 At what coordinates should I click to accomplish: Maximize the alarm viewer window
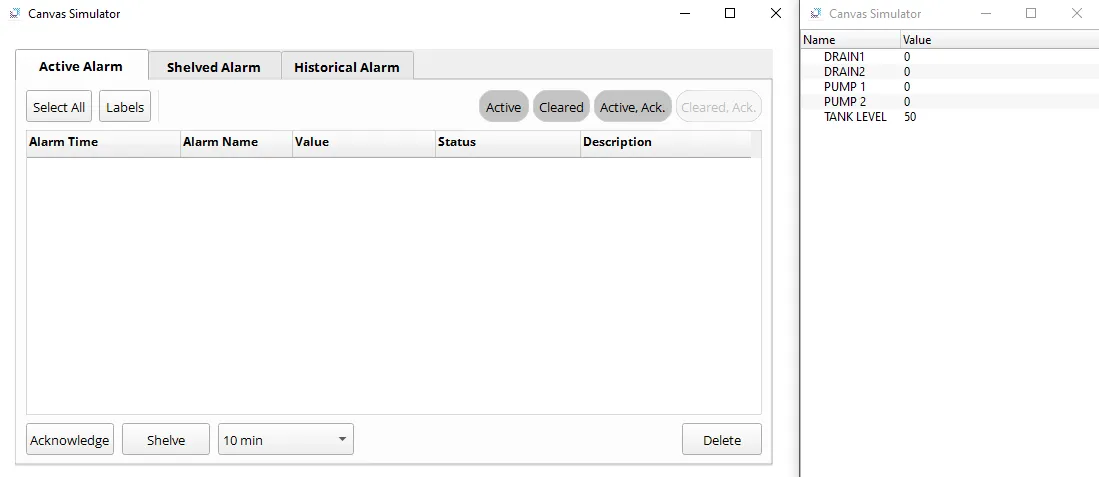coord(730,14)
